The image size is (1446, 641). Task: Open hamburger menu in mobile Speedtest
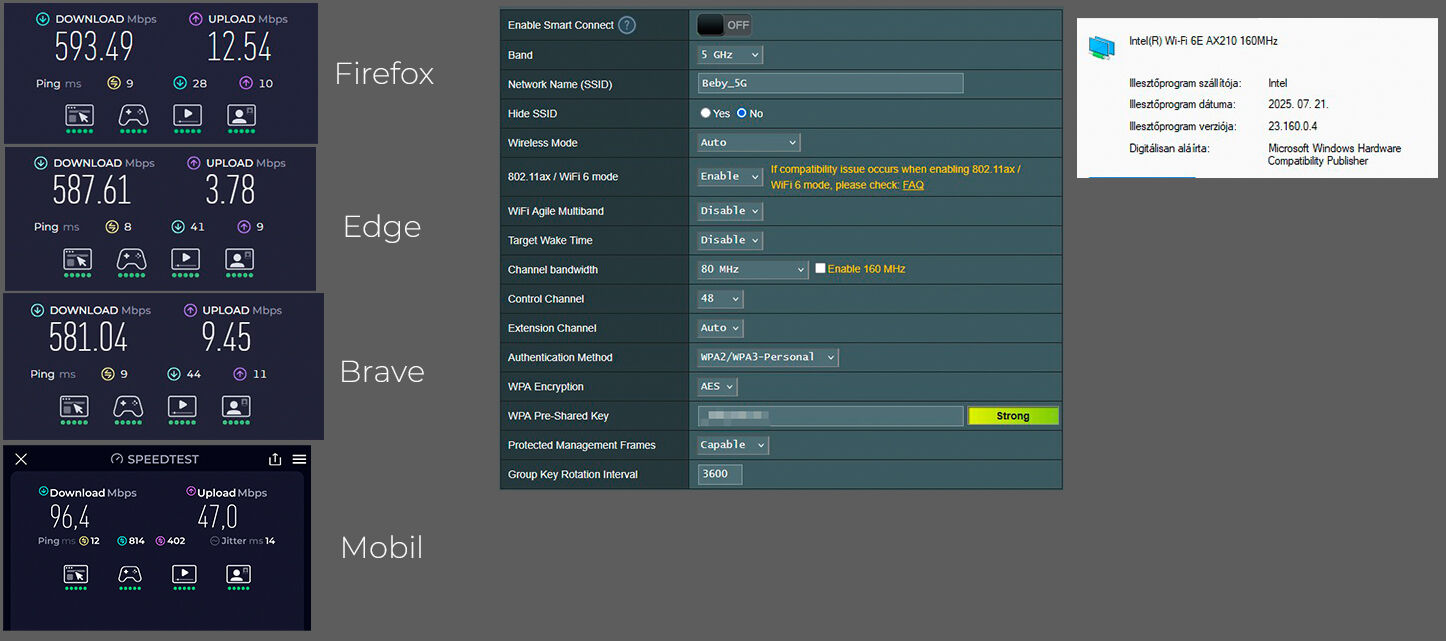point(299,459)
